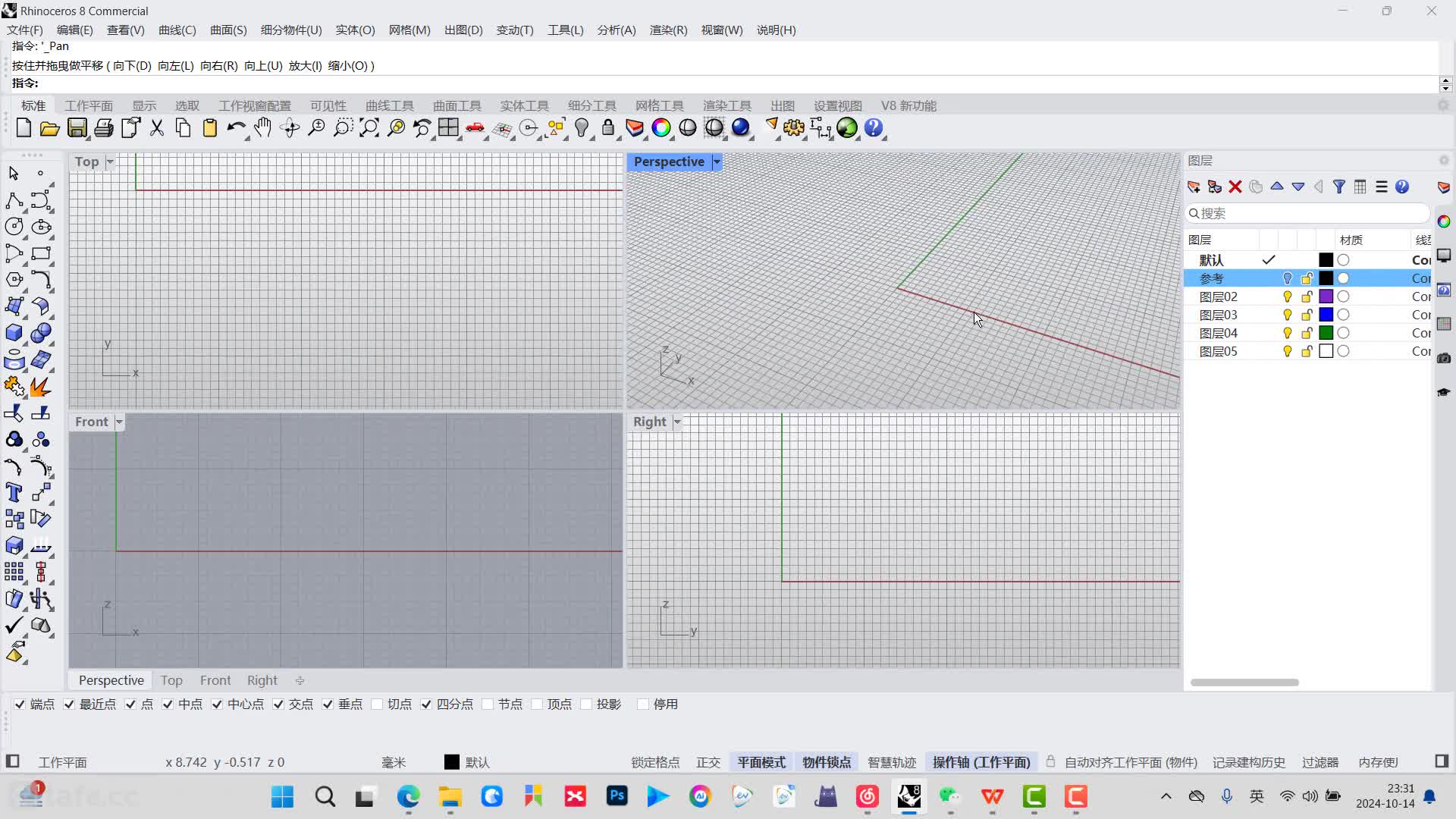Viewport: 1456px width, 819px height.
Task: Click the New file icon
Action: click(24, 128)
